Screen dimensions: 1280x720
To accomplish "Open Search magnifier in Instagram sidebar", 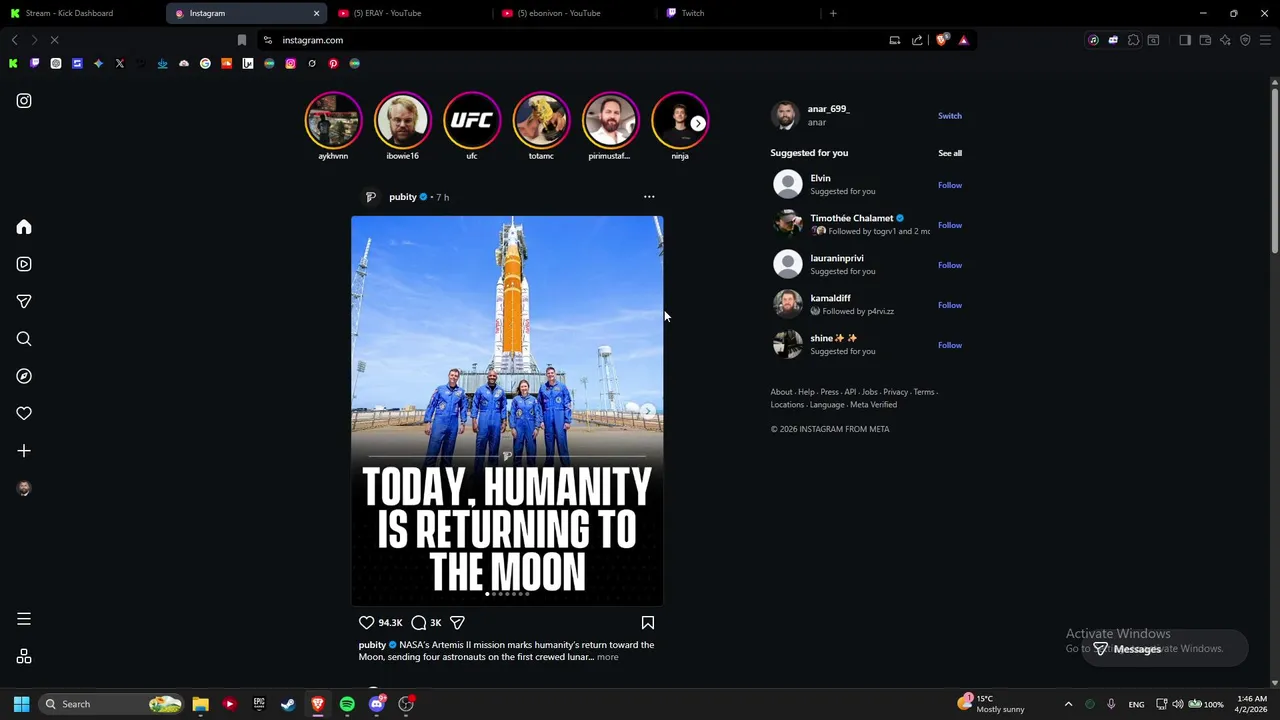I will coord(24,339).
